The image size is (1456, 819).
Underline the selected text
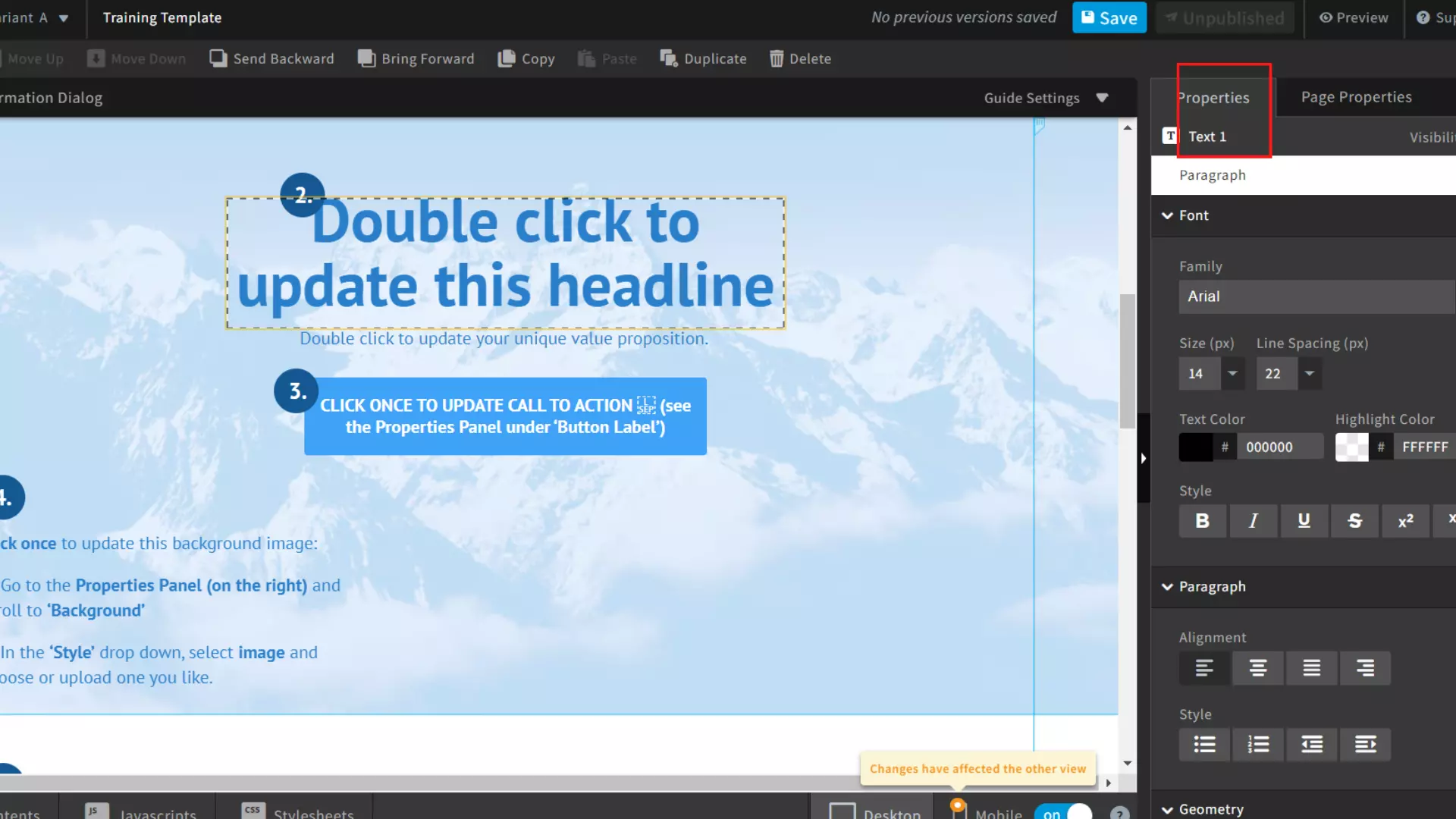tap(1304, 521)
